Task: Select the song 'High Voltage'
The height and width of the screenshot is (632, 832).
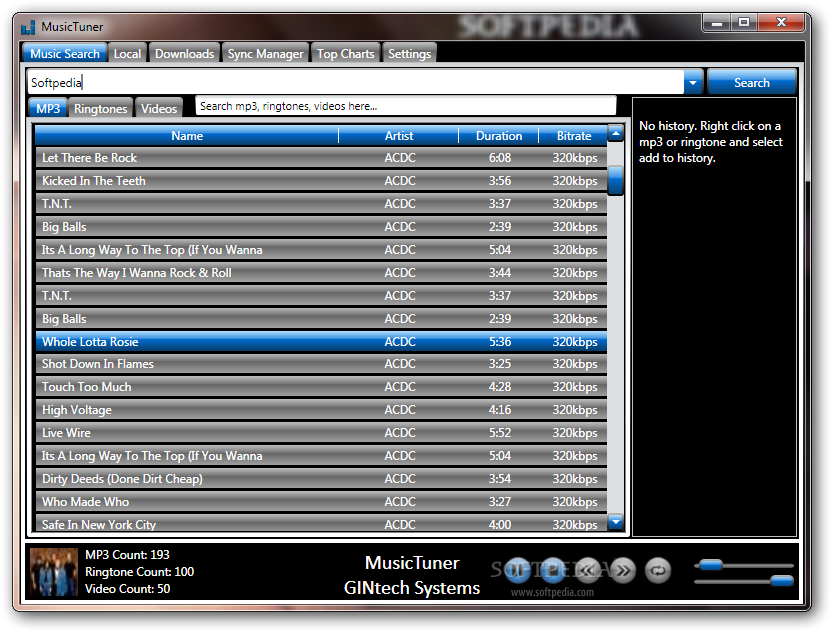Action: 321,410
